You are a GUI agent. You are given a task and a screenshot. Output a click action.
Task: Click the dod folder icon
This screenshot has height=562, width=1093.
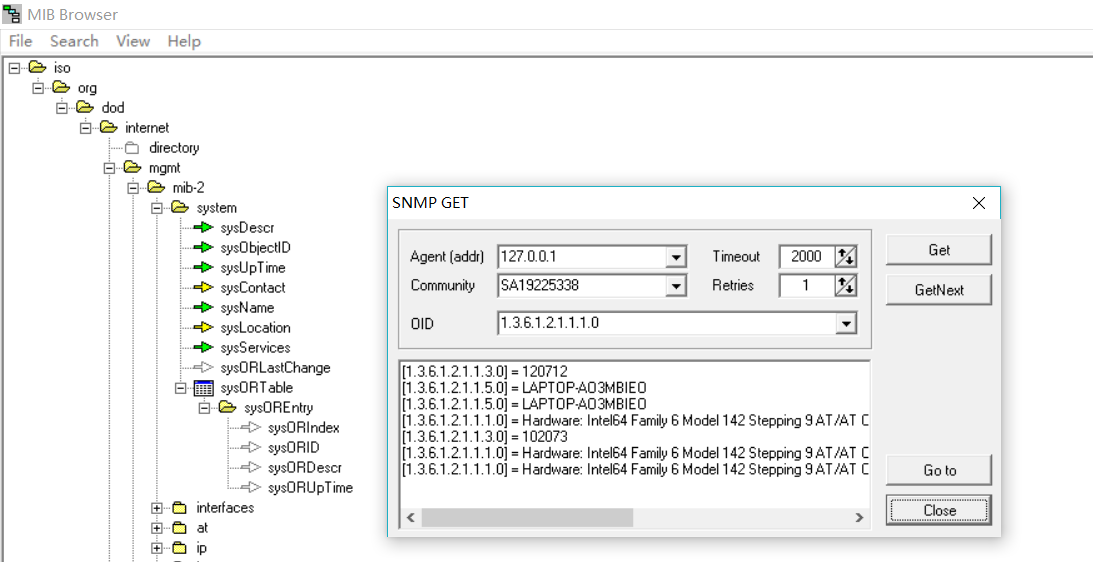click(85, 107)
